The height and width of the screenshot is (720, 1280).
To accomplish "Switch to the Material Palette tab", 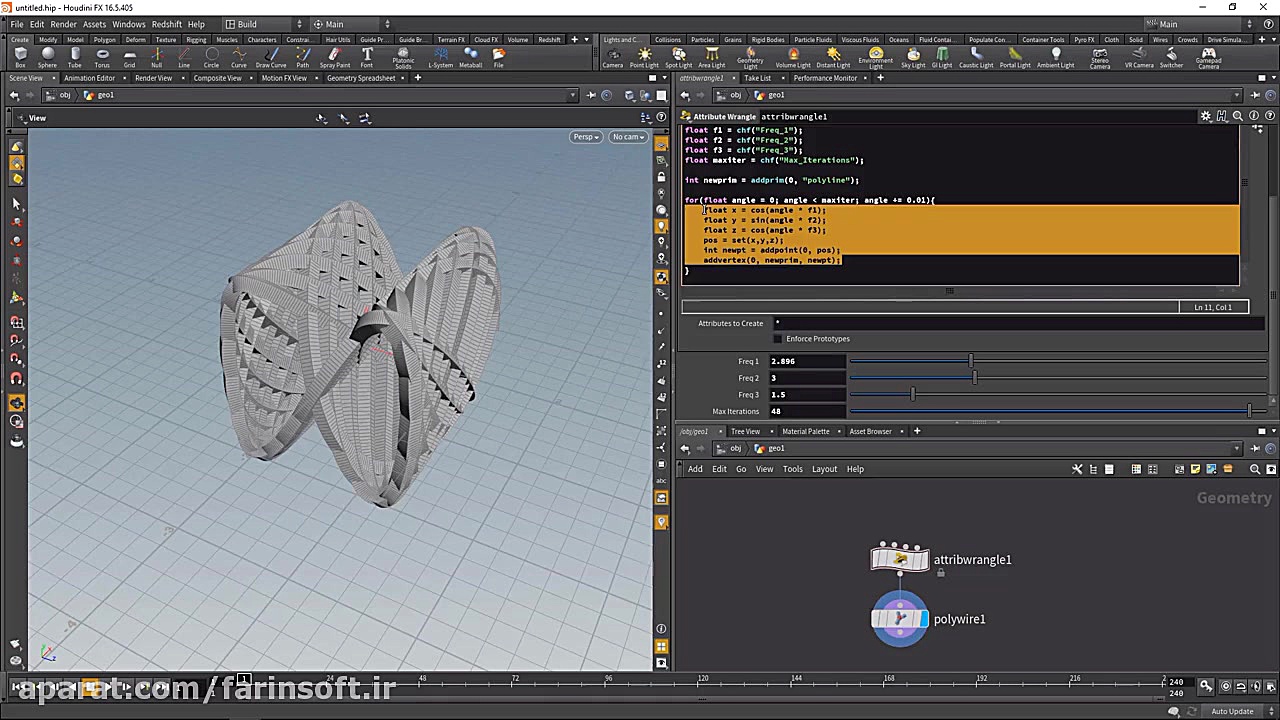I will [805, 431].
